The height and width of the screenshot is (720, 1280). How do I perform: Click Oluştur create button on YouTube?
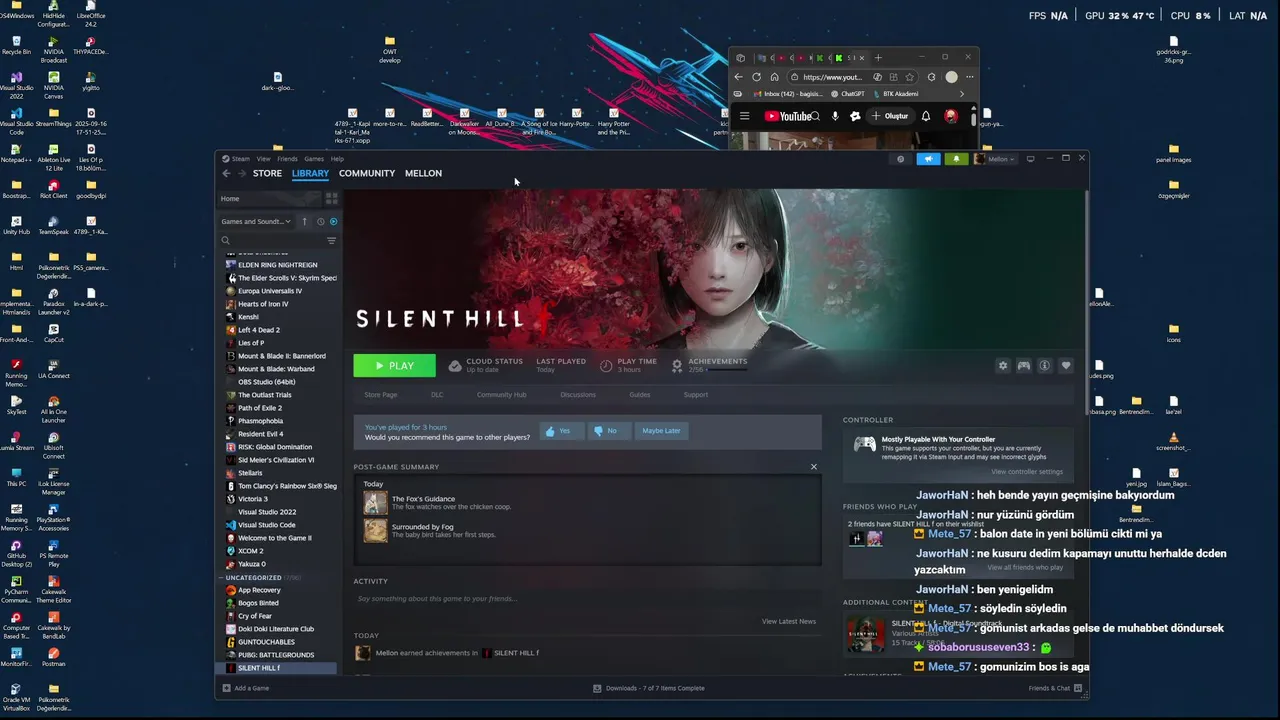click(x=890, y=116)
